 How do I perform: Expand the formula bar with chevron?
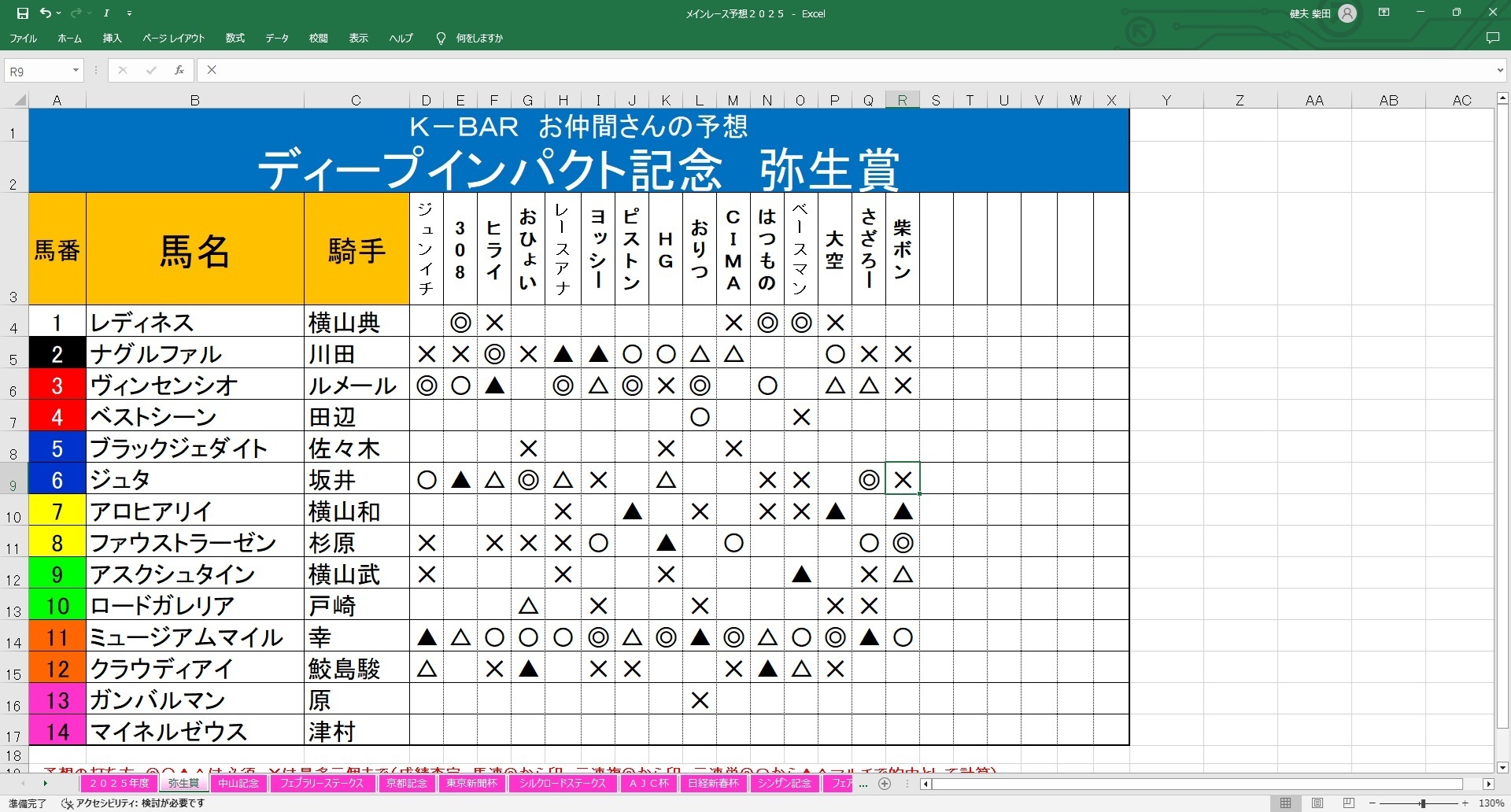point(1500,71)
